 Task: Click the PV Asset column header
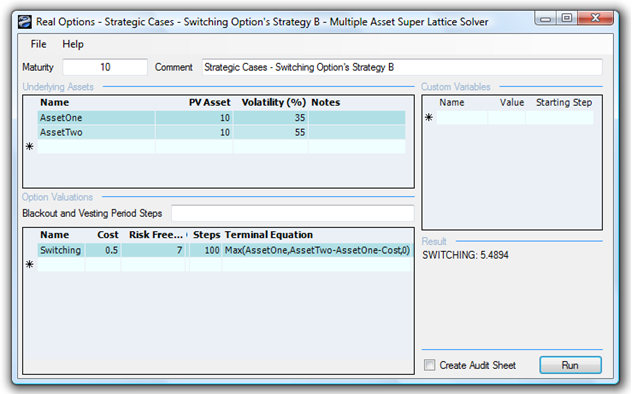[210, 102]
